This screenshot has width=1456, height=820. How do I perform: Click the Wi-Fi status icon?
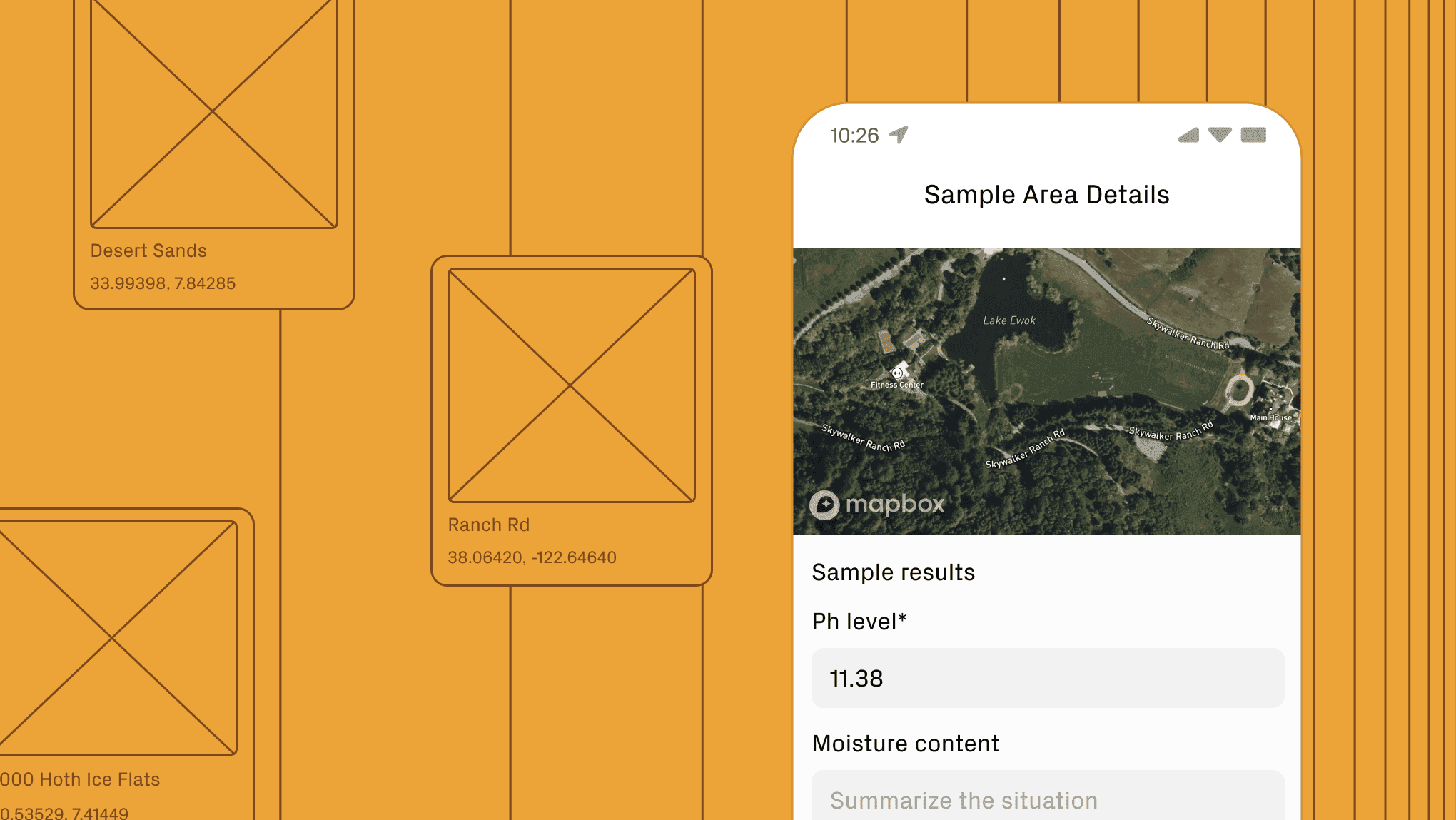(x=1220, y=135)
